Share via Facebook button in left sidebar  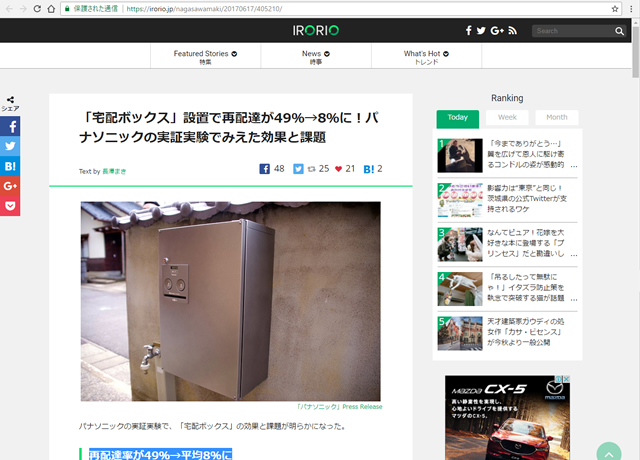coord(10,127)
